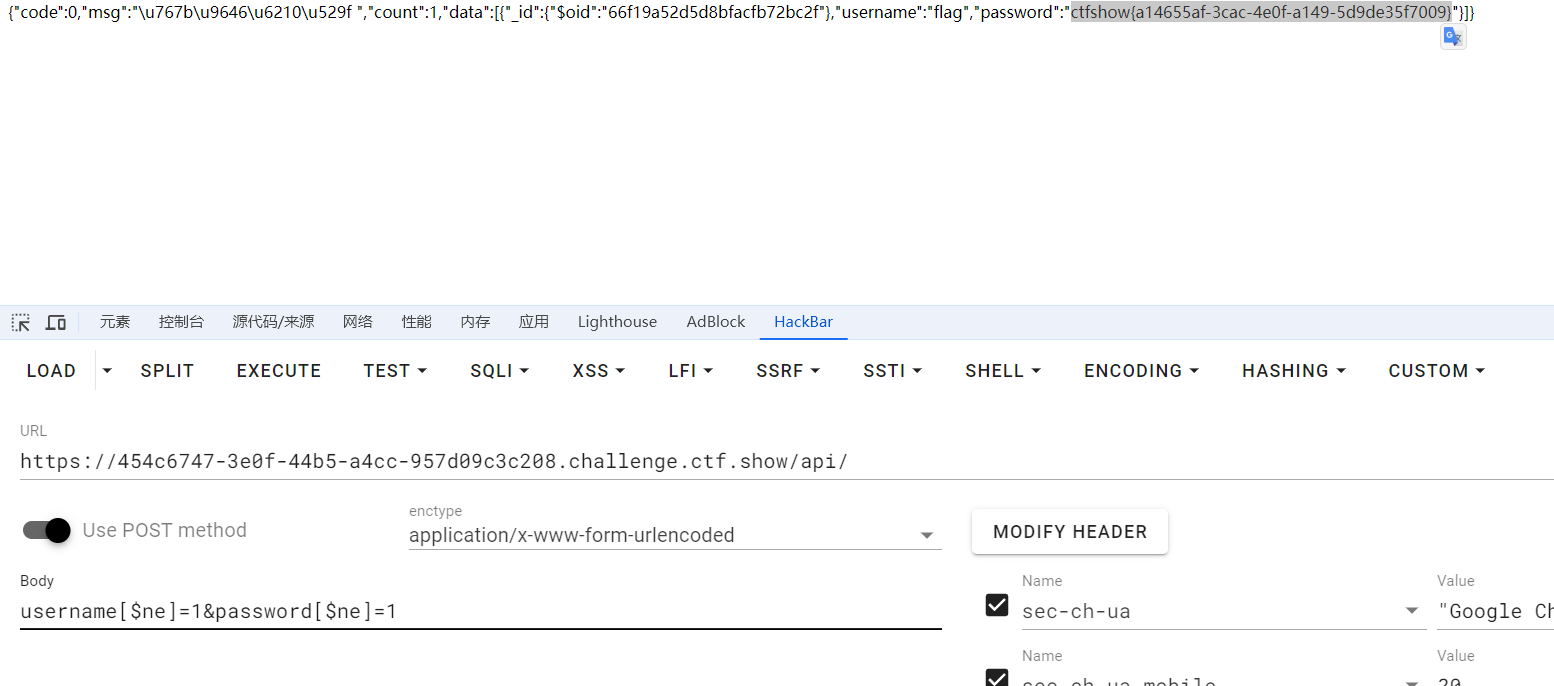
Task: Open the AdBlock tab
Action: click(x=716, y=322)
